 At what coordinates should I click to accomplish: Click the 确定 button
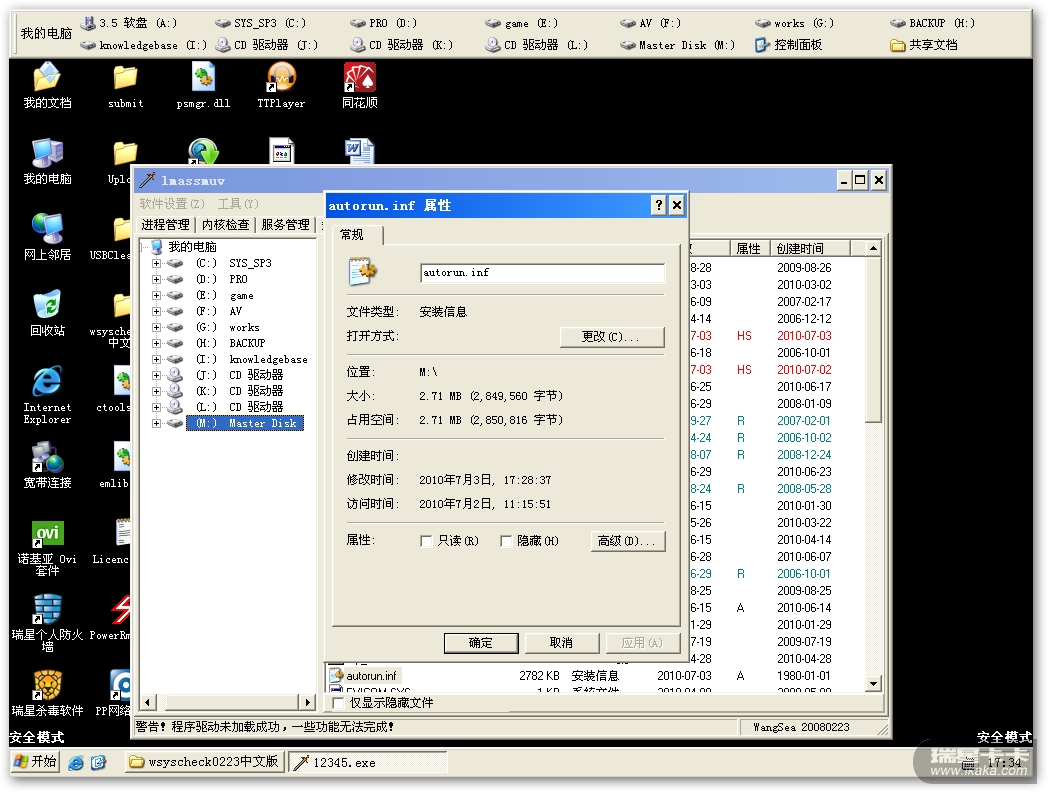click(481, 642)
